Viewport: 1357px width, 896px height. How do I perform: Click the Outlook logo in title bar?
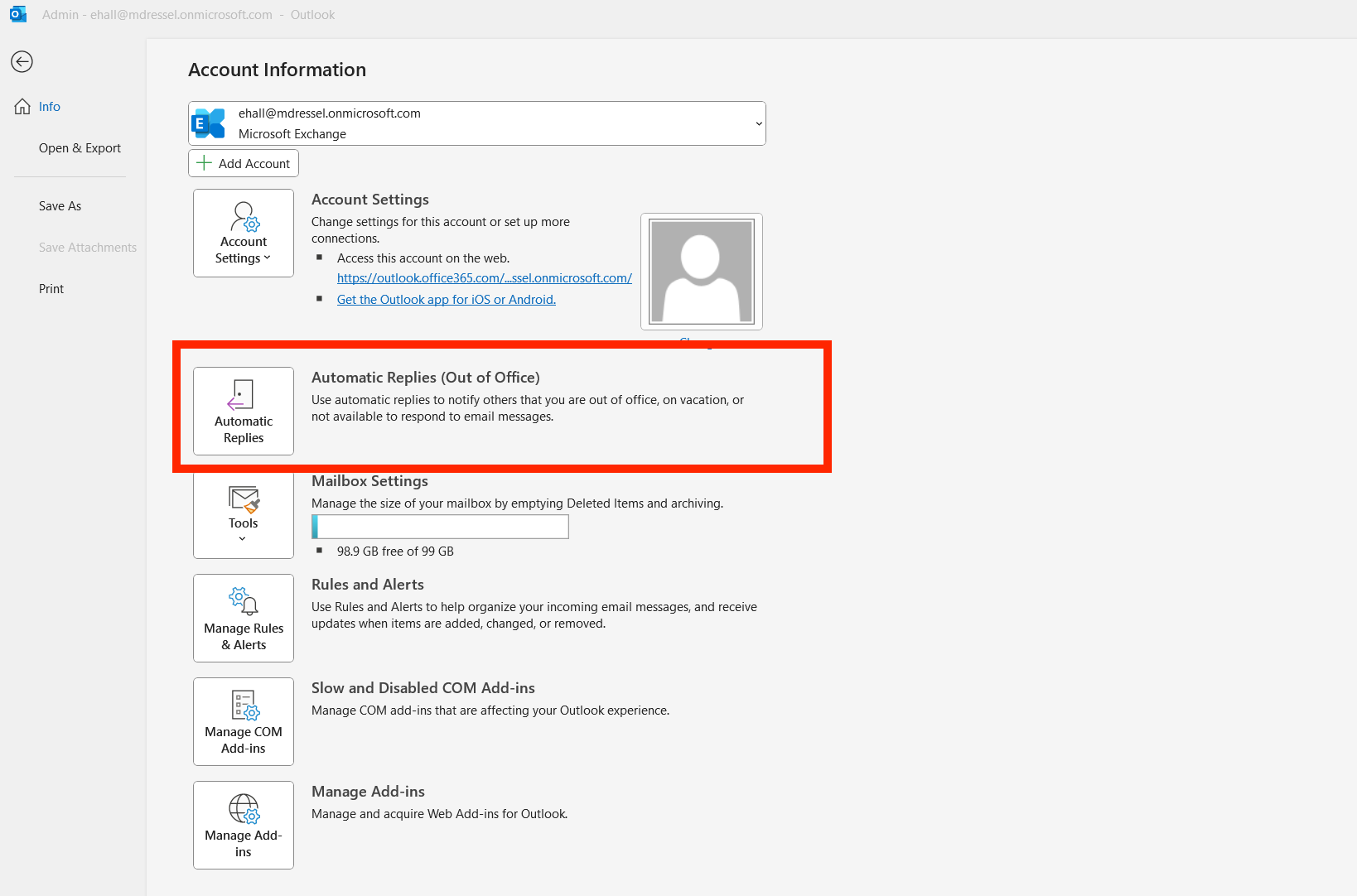18,14
